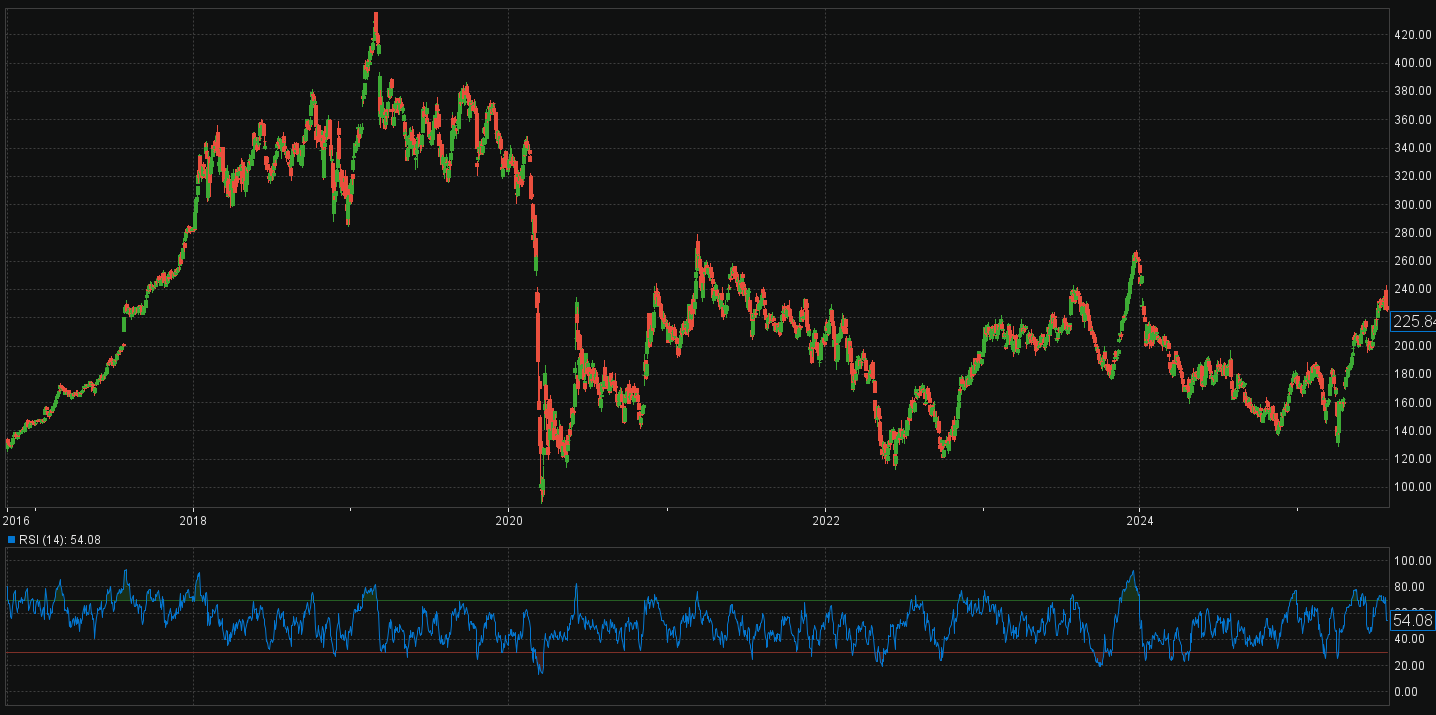Screen dimensions: 1436x715
Task: Click the RSI peak just before 2024
Action: click(1132, 572)
